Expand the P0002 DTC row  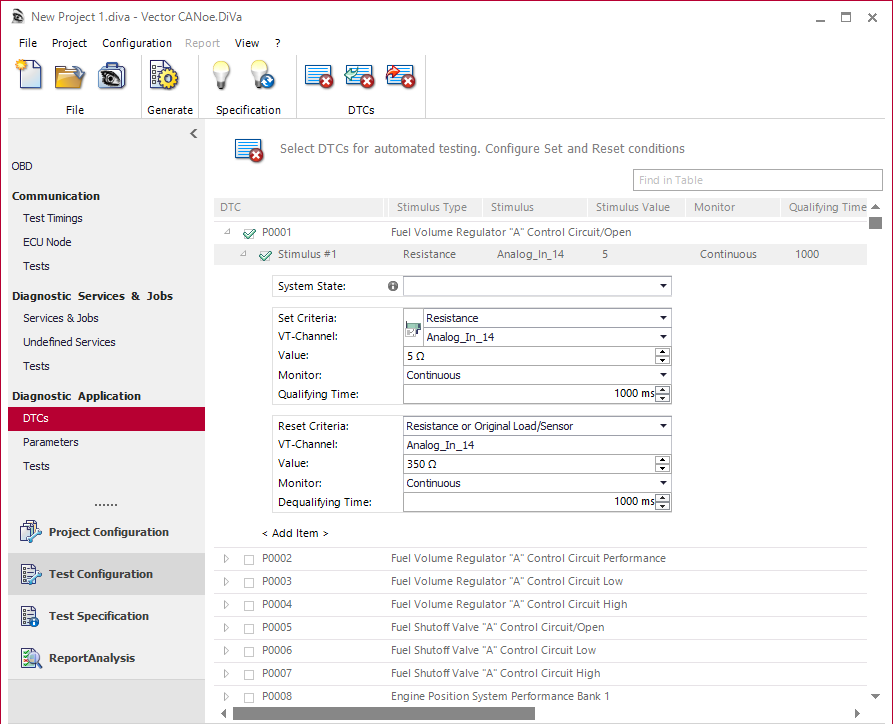[226, 559]
